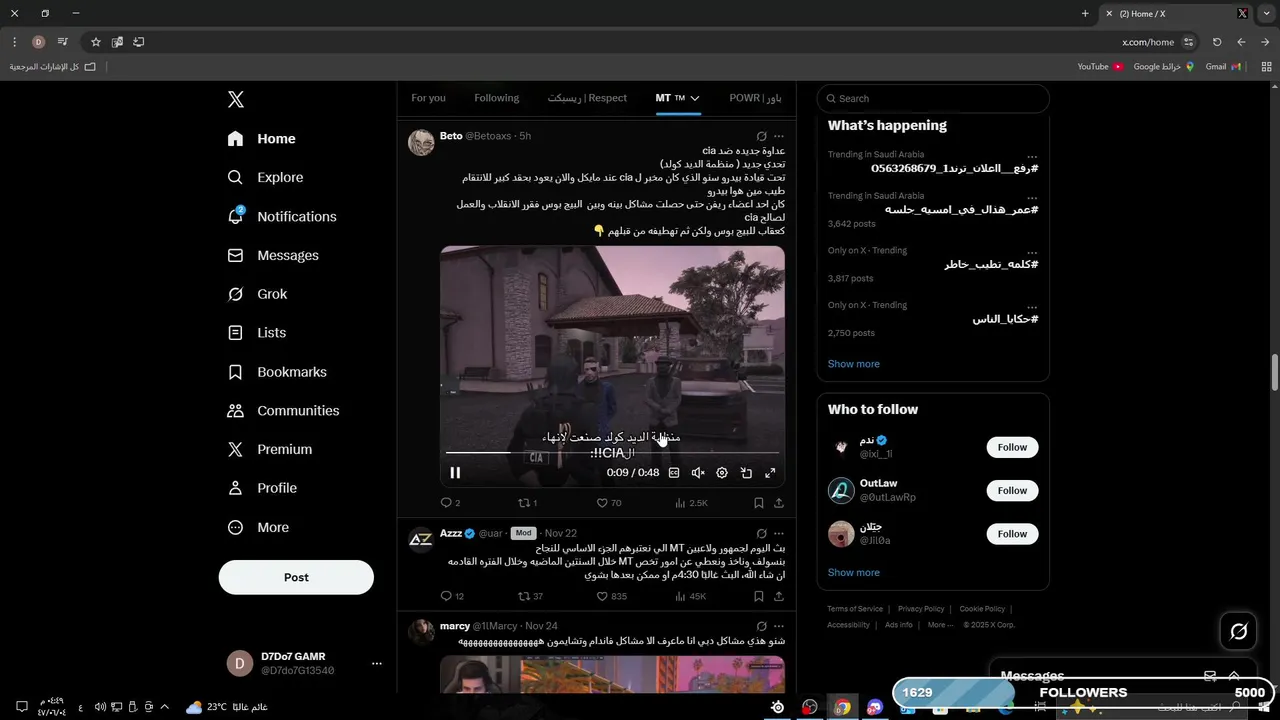Follow the verified @ixi_1l account
Viewport: 1280px width, 720px height.
point(1012,447)
